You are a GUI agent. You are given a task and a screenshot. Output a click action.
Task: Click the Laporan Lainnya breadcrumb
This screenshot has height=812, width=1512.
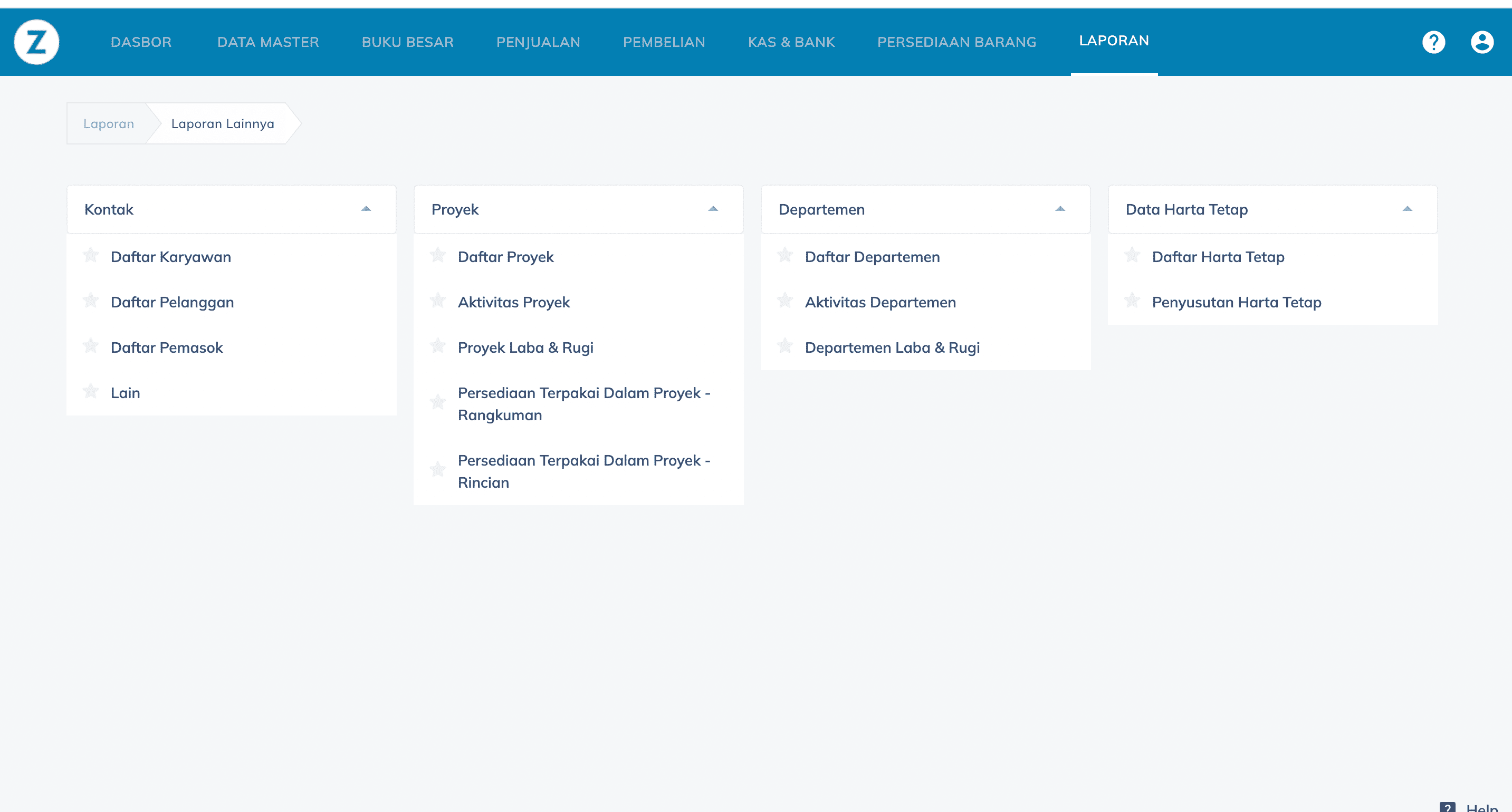pos(223,124)
